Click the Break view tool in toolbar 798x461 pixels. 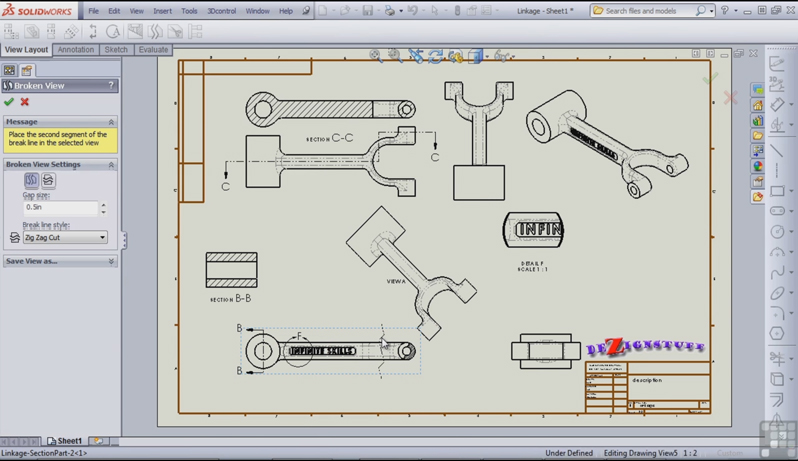pos(155,32)
